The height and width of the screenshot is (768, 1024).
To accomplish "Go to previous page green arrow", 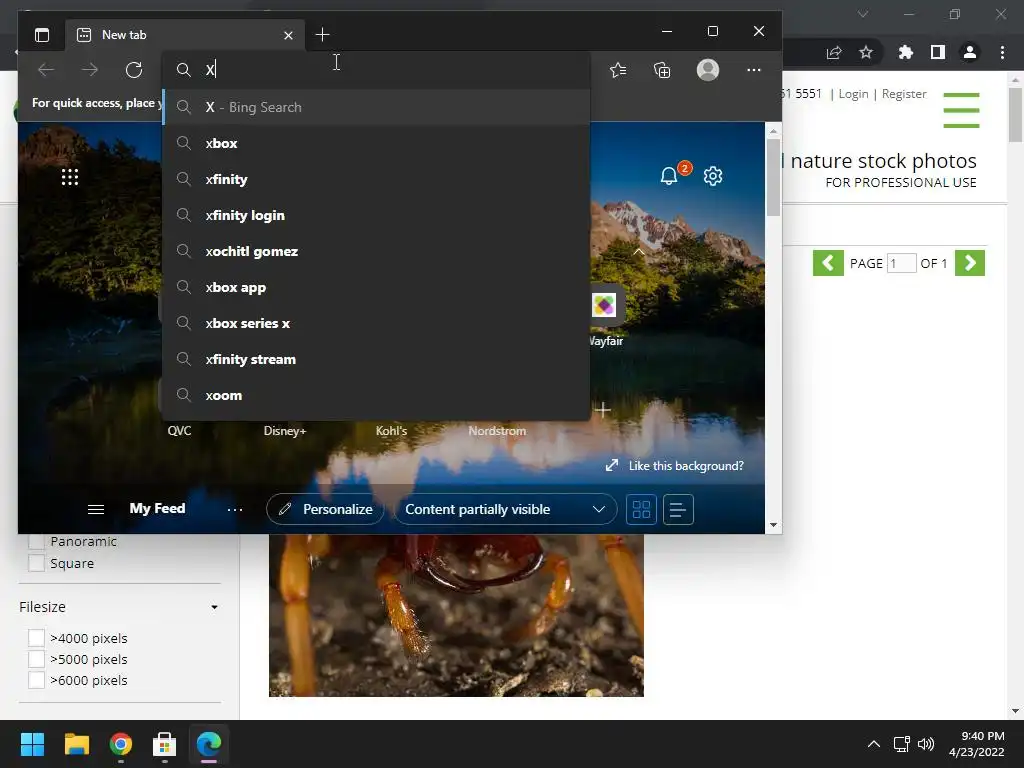I will coord(828,263).
